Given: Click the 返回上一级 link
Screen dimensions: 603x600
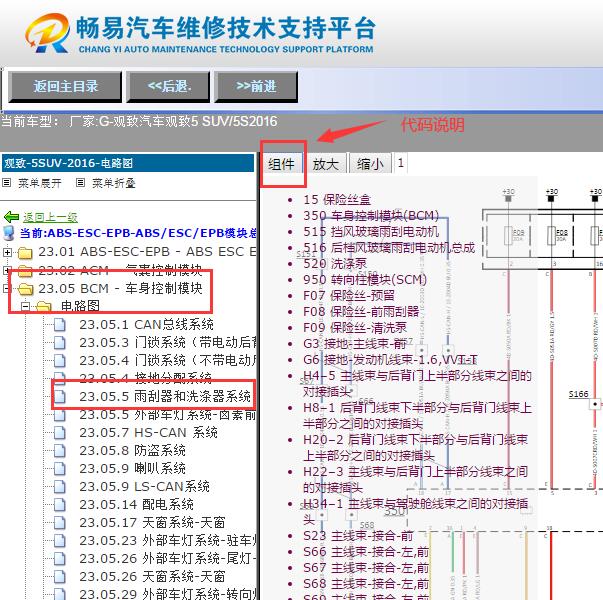Looking at the screenshot, I should pos(50,217).
